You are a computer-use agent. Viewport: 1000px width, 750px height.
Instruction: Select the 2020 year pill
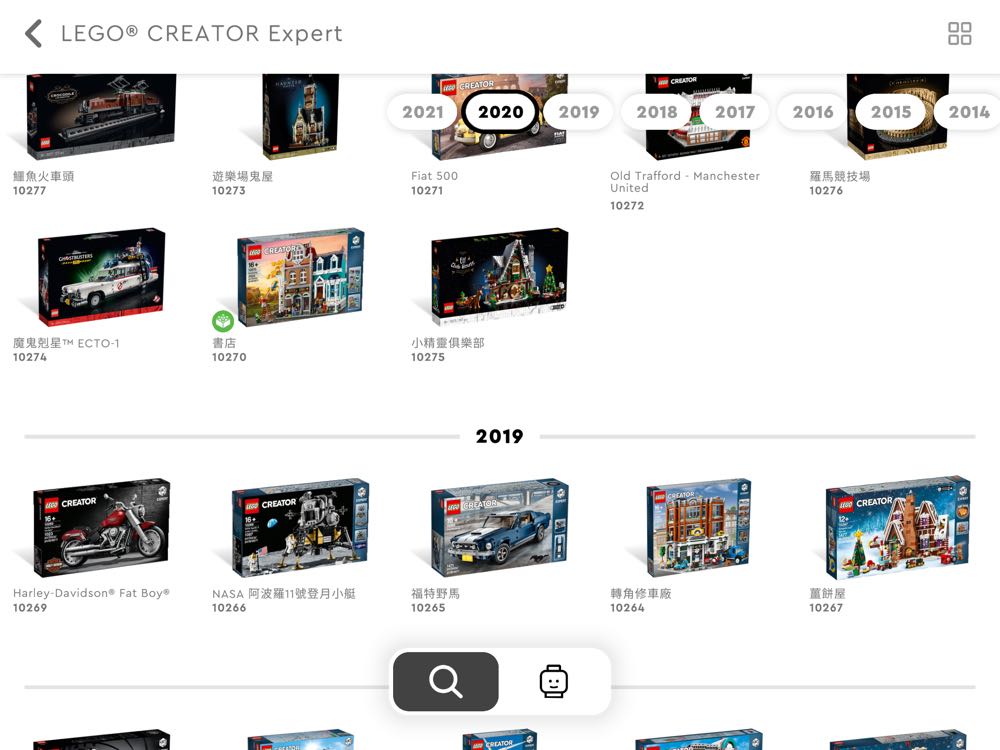pos(501,112)
